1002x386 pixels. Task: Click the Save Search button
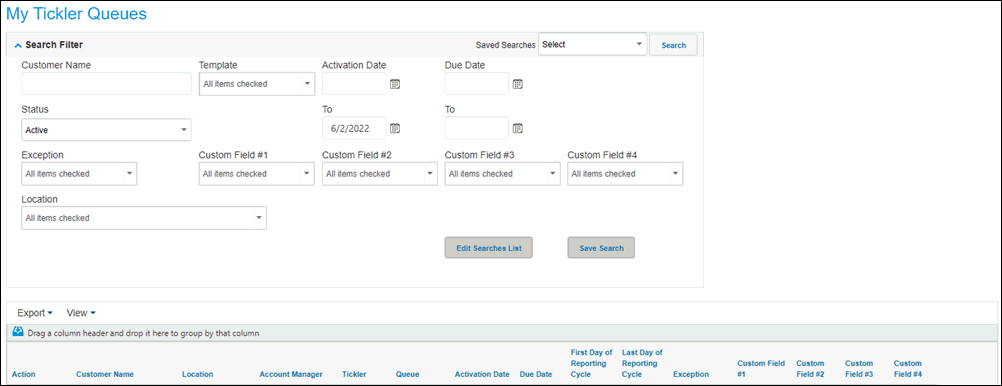click(601, 248)
